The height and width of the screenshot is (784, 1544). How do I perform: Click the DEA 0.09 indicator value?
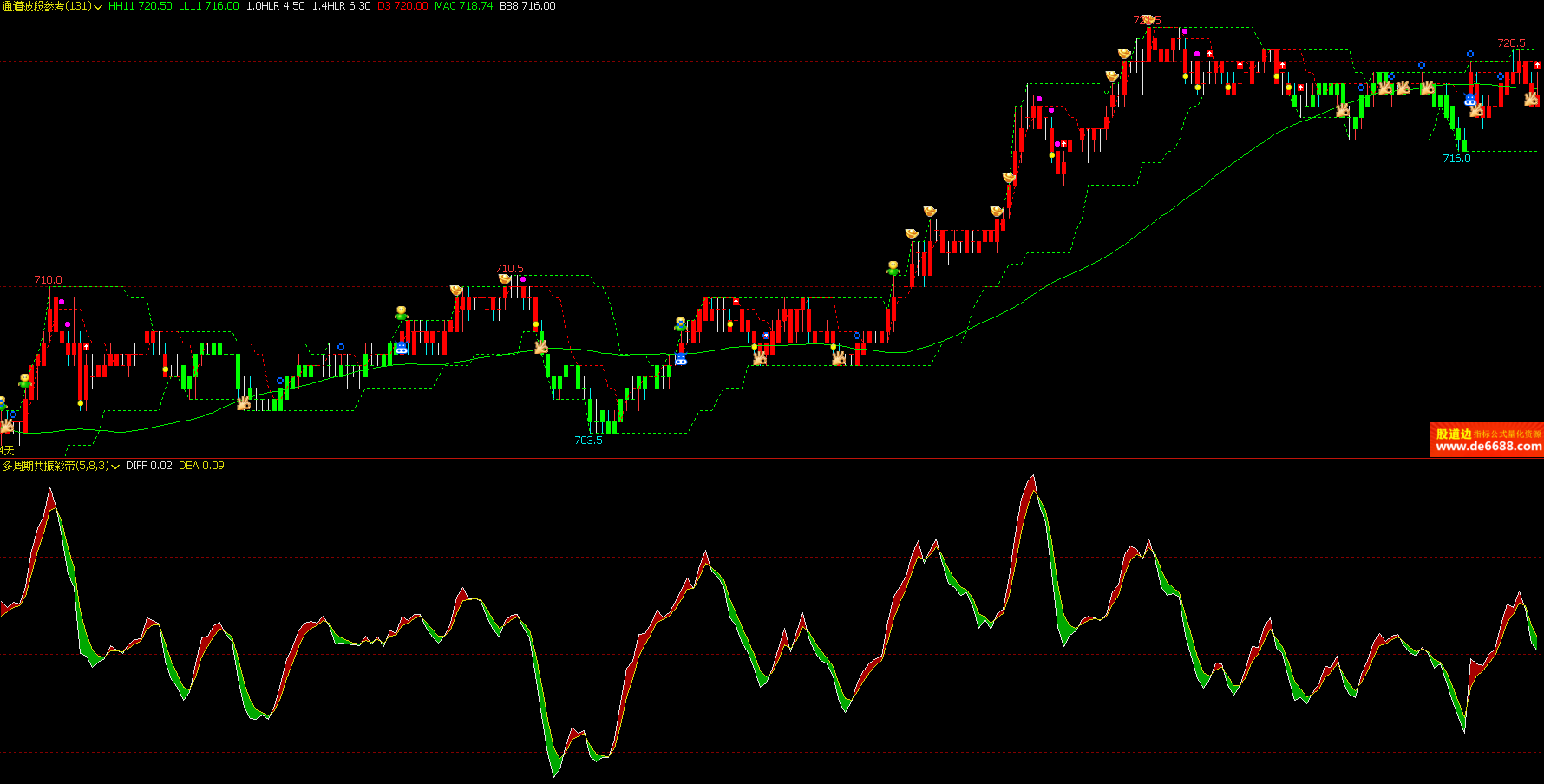pyautogui.click(x=201, y=466)
